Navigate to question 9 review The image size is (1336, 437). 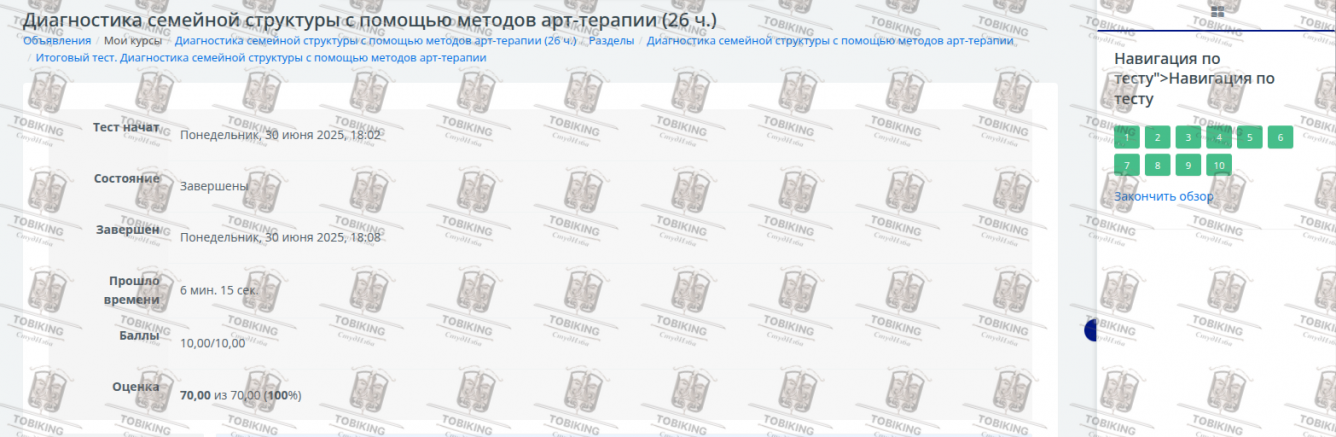1188,165
